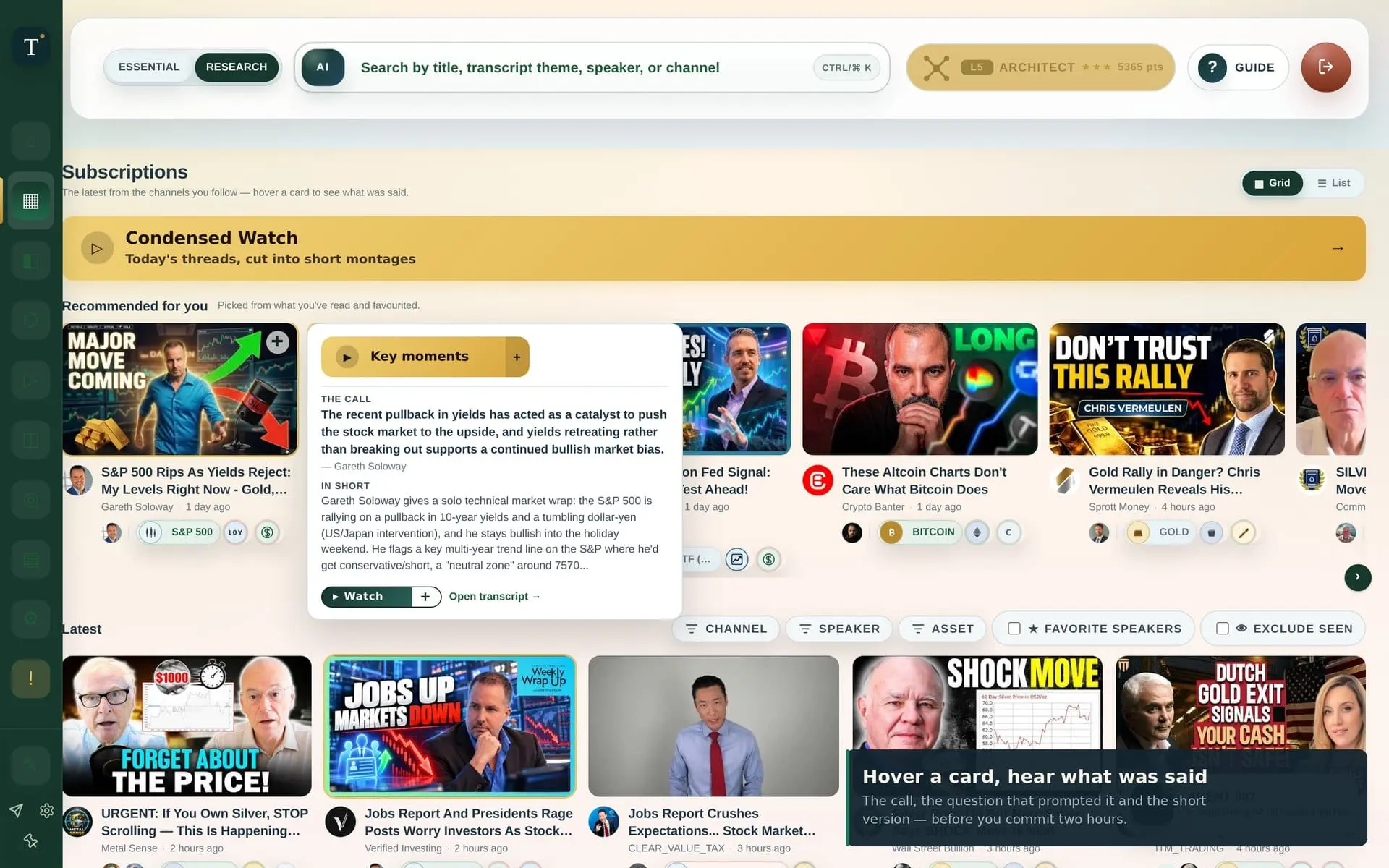
Task: Check the Favorite Speakers checkbox
Action: click(x=1014, y=629)
